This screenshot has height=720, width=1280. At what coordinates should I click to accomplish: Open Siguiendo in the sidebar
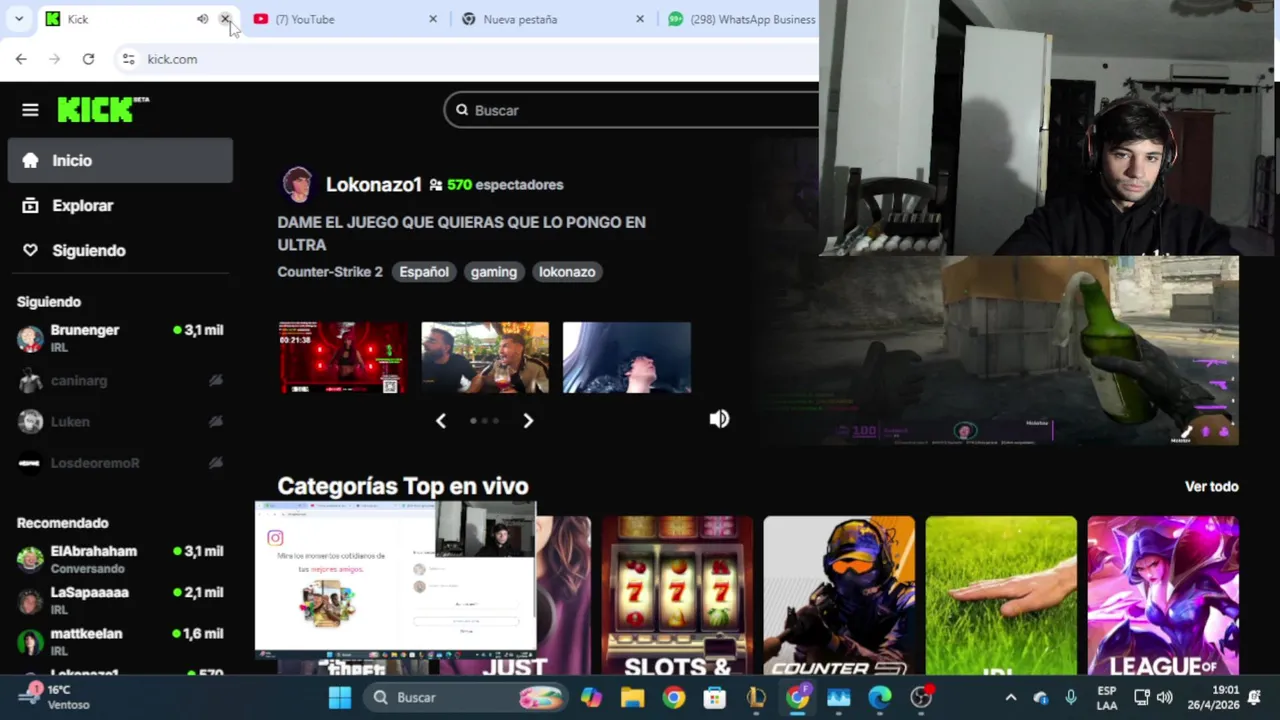tap(120, 250)
